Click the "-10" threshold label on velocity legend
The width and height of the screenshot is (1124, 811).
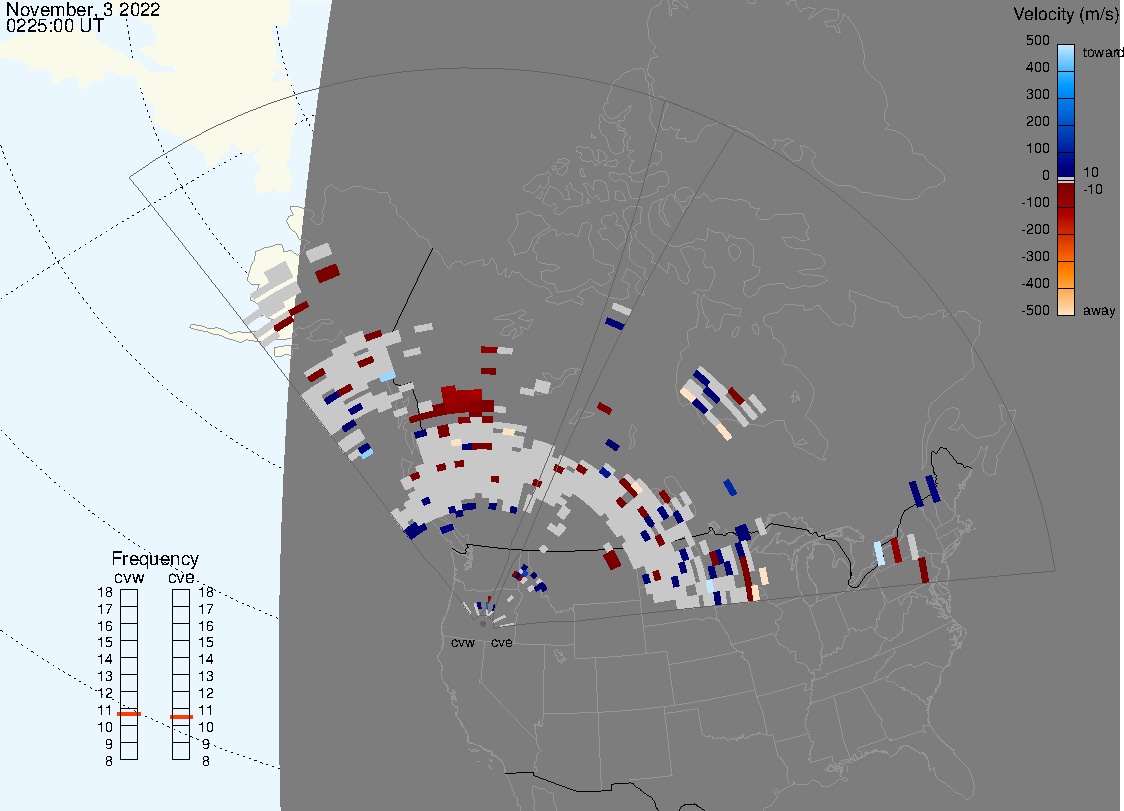pos(1093,189)
